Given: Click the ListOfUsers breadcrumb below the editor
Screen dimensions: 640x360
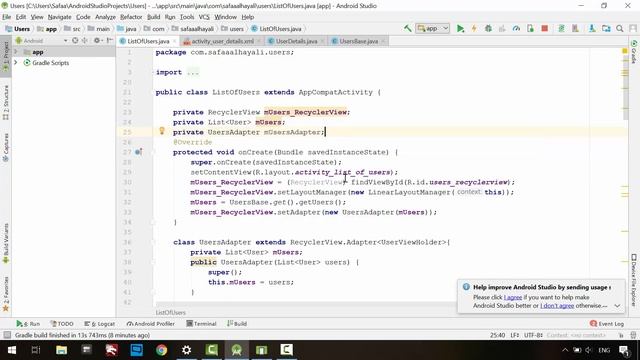Looking at the screenshot, I should tap(171, 312).
